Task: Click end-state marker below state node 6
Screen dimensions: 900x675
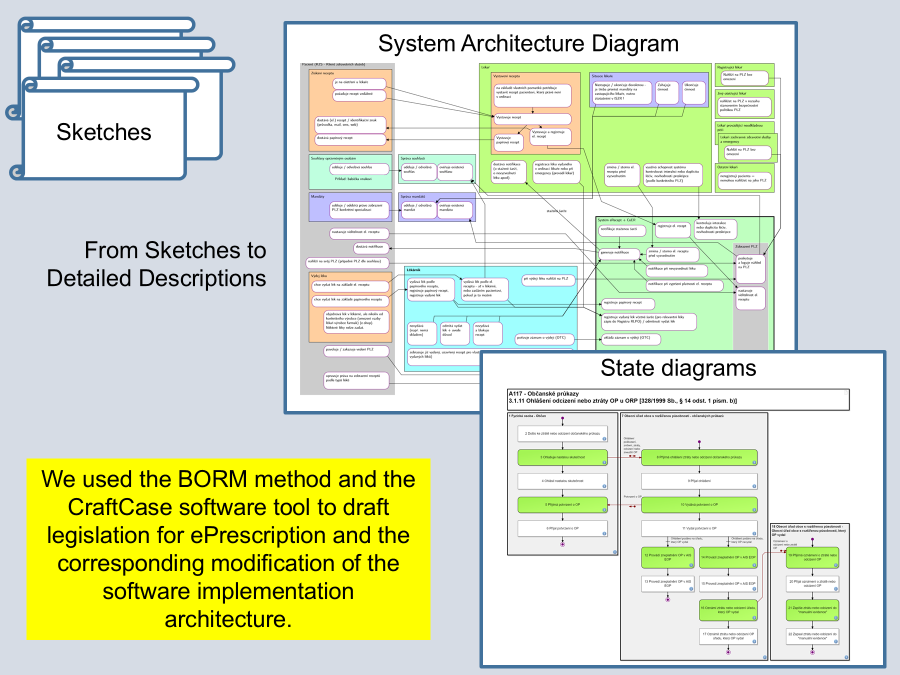Action: tap(565, 543)
